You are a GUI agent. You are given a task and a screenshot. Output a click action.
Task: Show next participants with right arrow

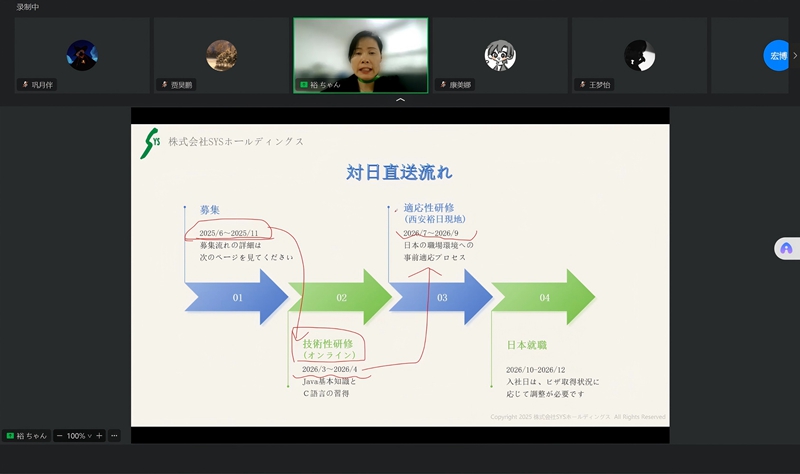(x=795, y=55)
